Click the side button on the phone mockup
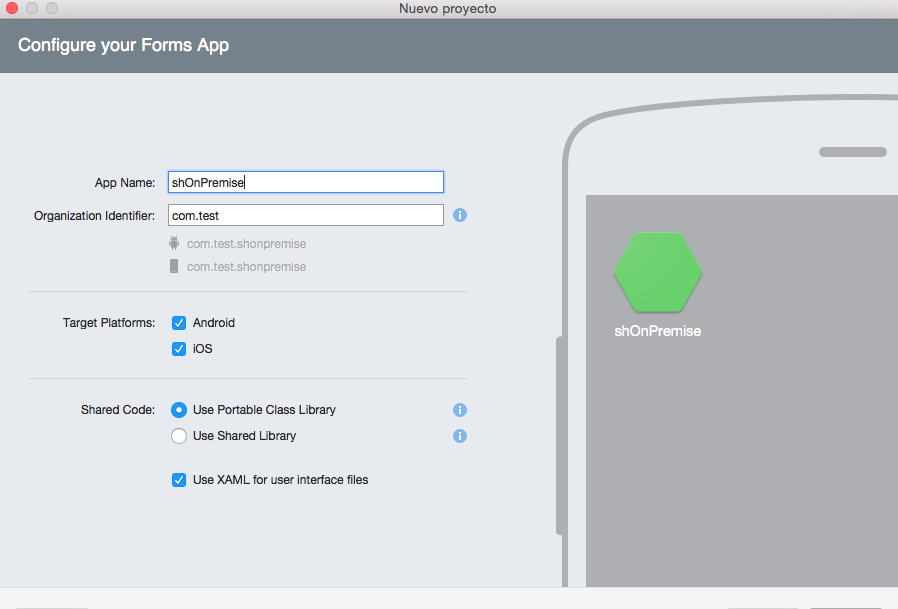The width and height of the screenshot is (898, 609). tap(560, 437)
